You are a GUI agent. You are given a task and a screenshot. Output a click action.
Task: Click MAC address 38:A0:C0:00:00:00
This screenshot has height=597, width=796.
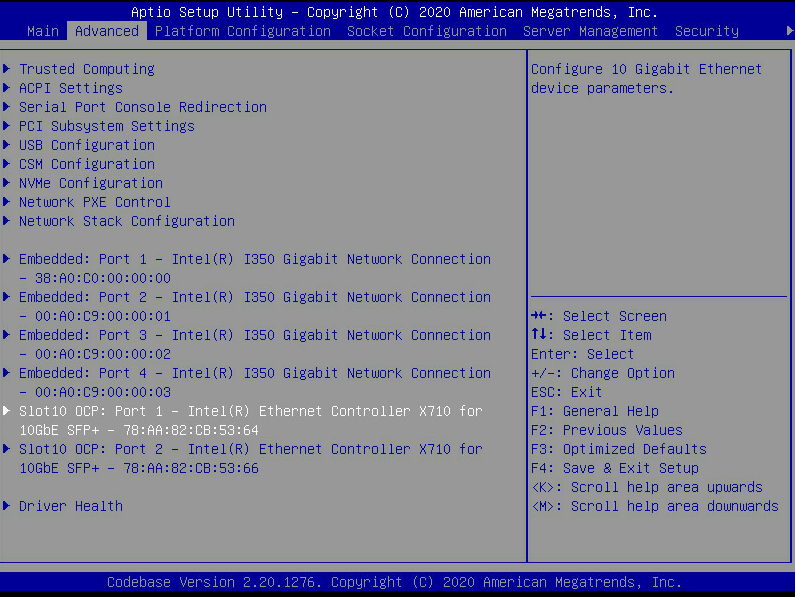tap(103, 278)
